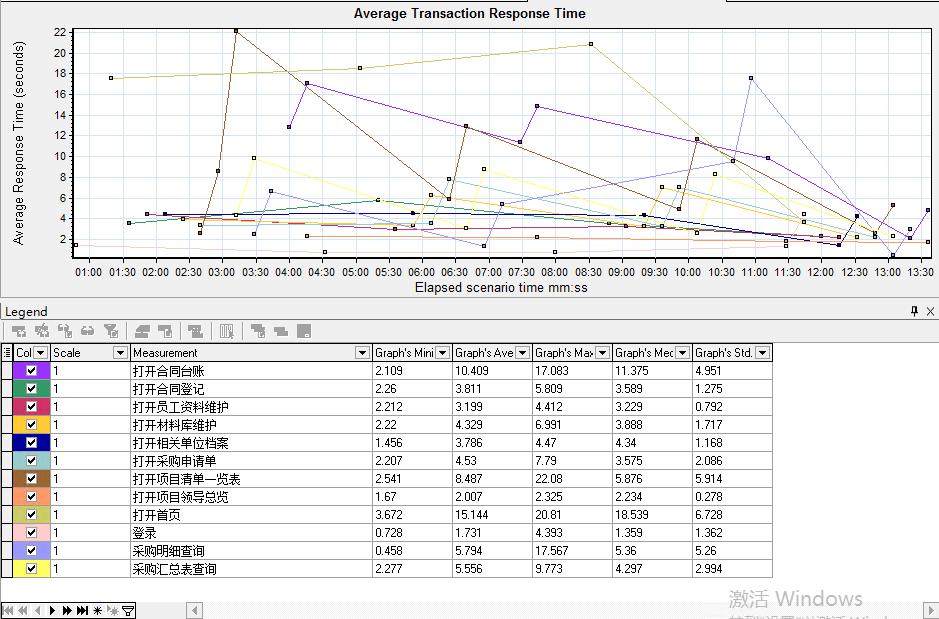
Task: Click the column configuration icon in Legend toolbar
Action: [226, 331]
